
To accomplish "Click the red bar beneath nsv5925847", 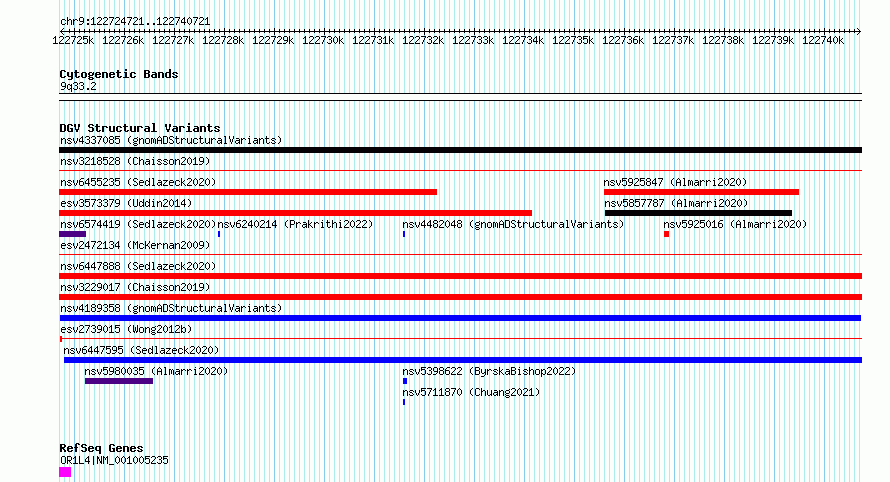I will (x=702, y=192).
